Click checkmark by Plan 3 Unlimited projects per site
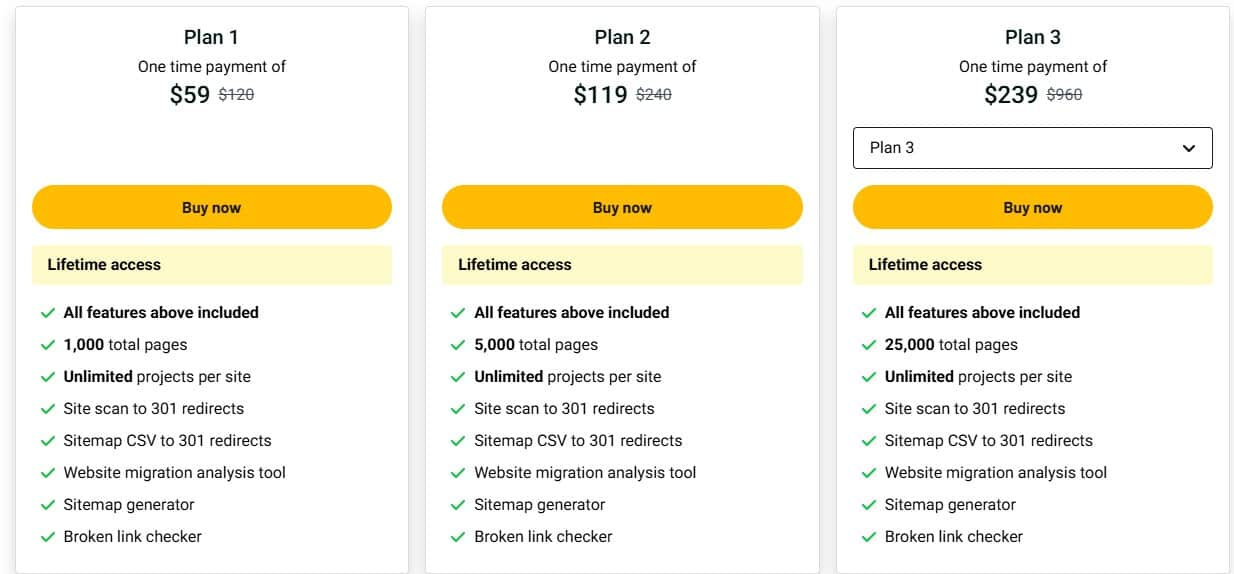The height and width of the screenshot is (574, 1234). pyautogui.click(x=869, y=377)
